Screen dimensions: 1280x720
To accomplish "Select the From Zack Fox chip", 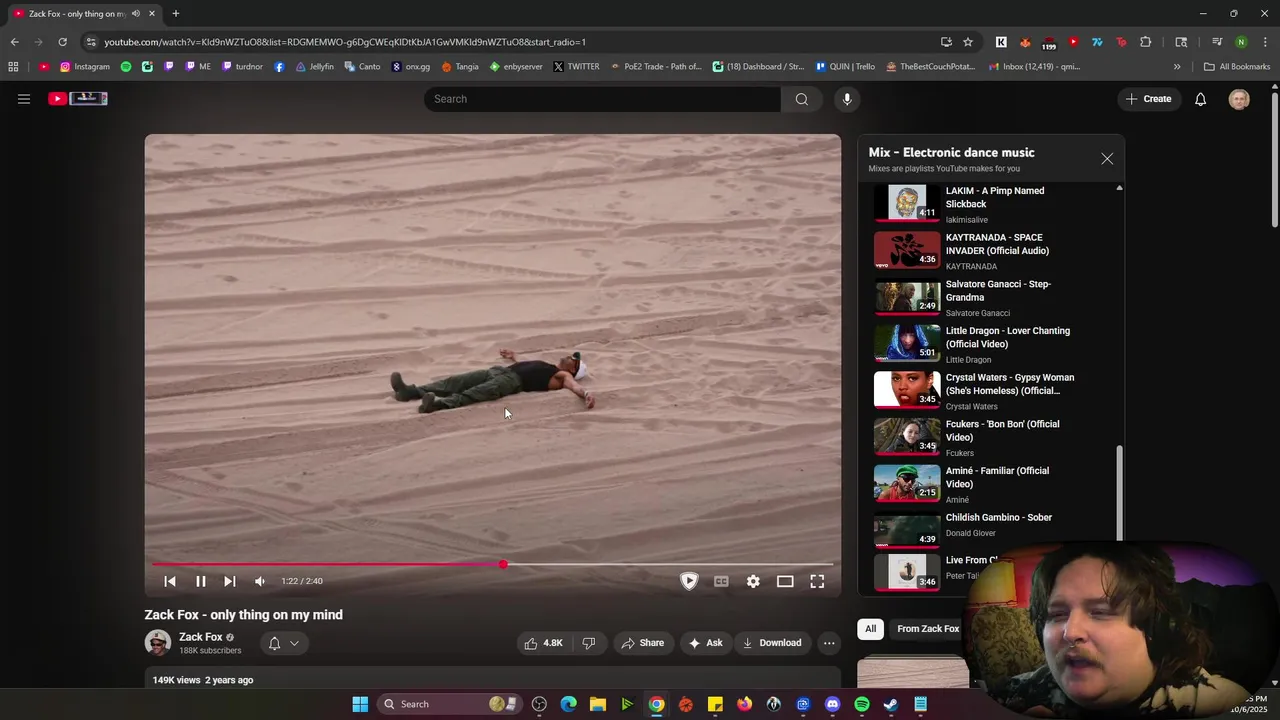I will (928, 629).
